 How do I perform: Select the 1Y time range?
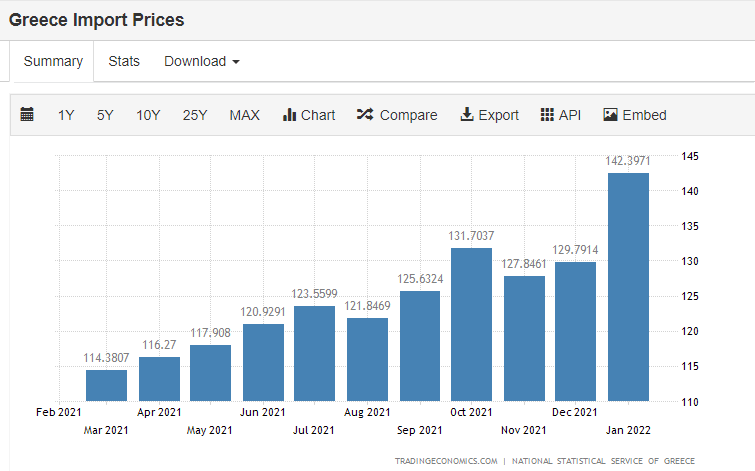pyautogui.click(x=66, y=115)
